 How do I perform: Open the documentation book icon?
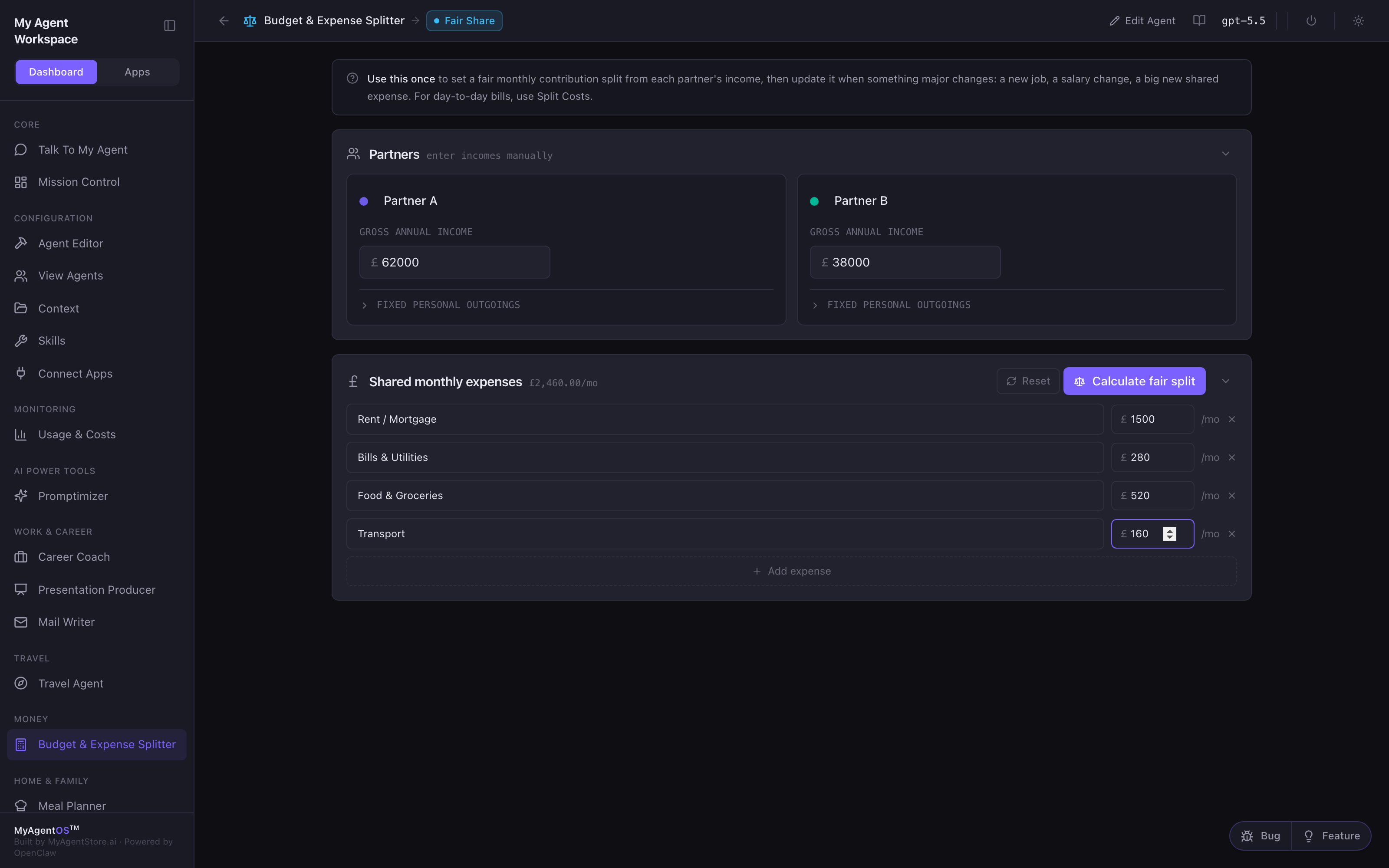click(x=1199, y=21)
